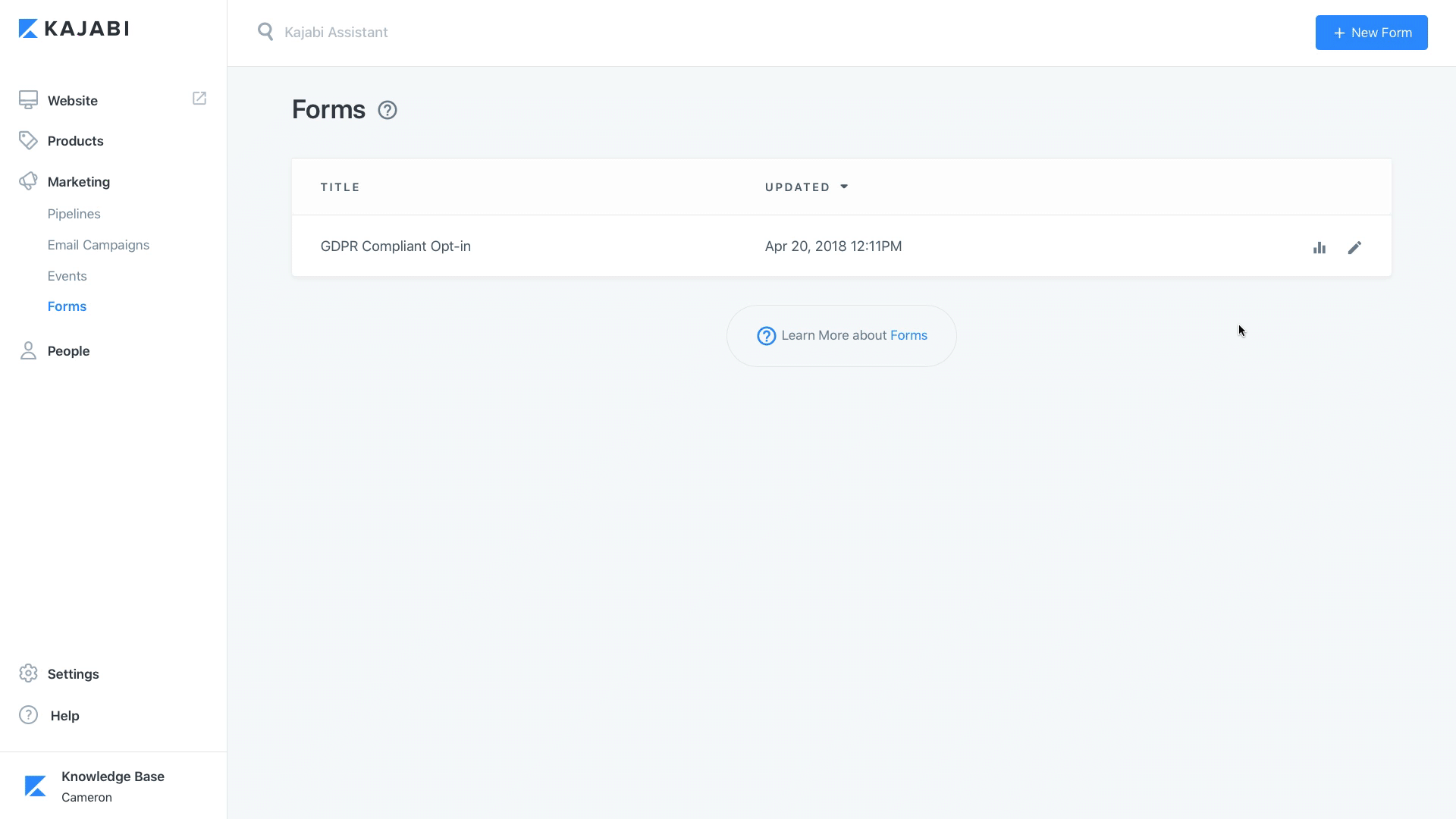1456x819 pixels.
Task: Edit GDPR Compliant Opt-in with pencil icon
Action: click(x=1354, y=248)
